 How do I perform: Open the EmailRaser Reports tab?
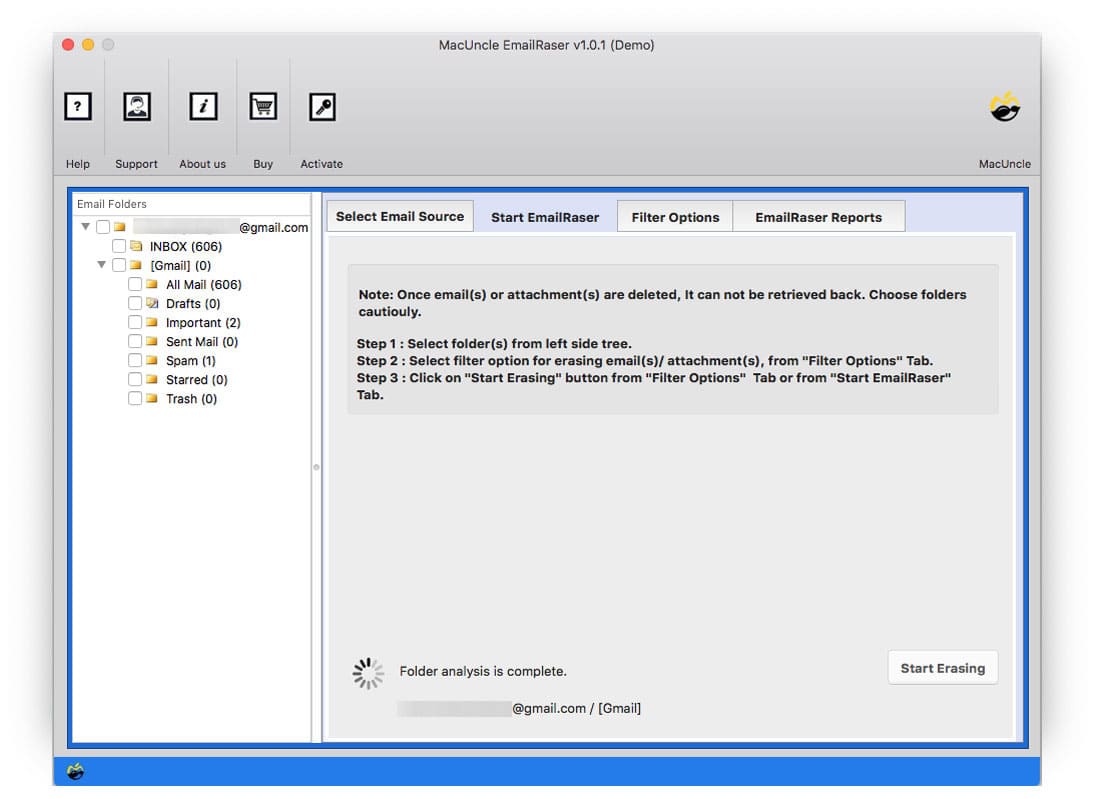coord(819,216)
